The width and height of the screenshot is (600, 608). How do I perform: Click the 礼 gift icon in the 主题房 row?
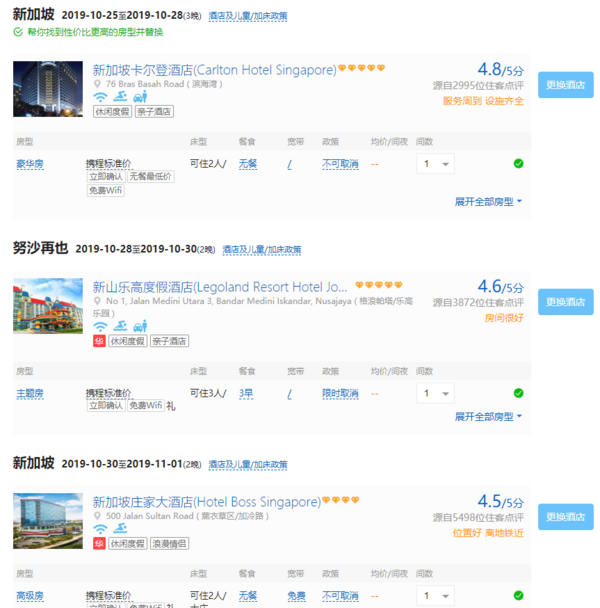pos(171,406)
